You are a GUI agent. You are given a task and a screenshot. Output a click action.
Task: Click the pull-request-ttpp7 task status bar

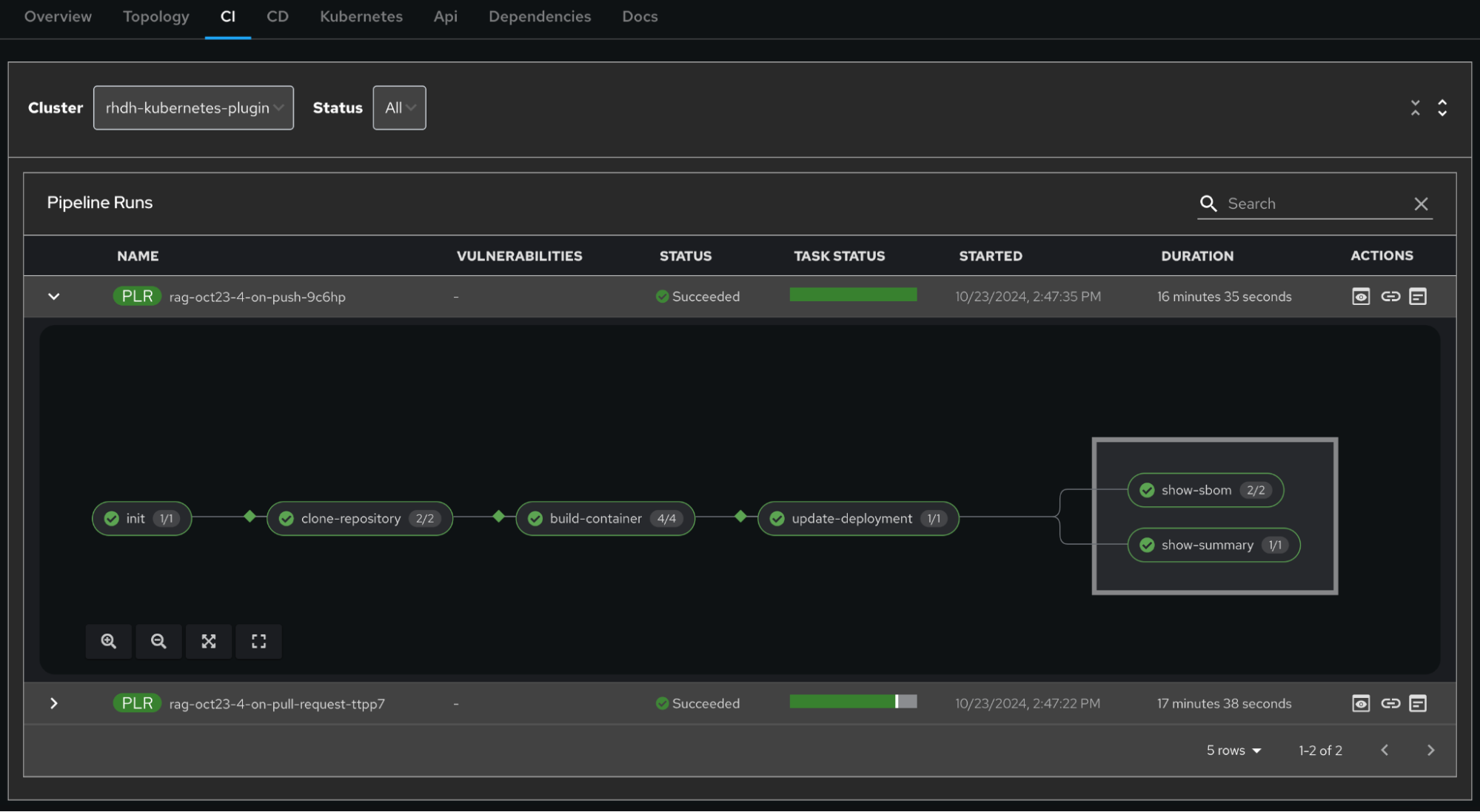(x=853, y=702)
